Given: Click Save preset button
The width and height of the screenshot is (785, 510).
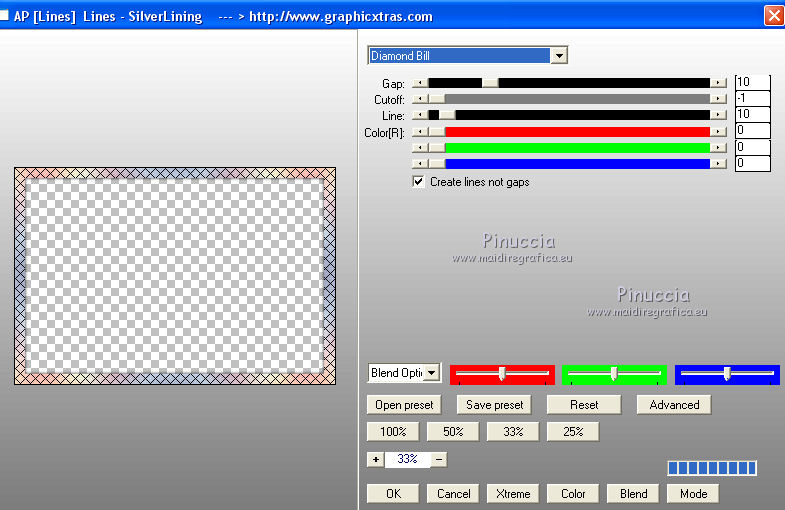Looking at the screenshot, I should [x=494, y=404].
